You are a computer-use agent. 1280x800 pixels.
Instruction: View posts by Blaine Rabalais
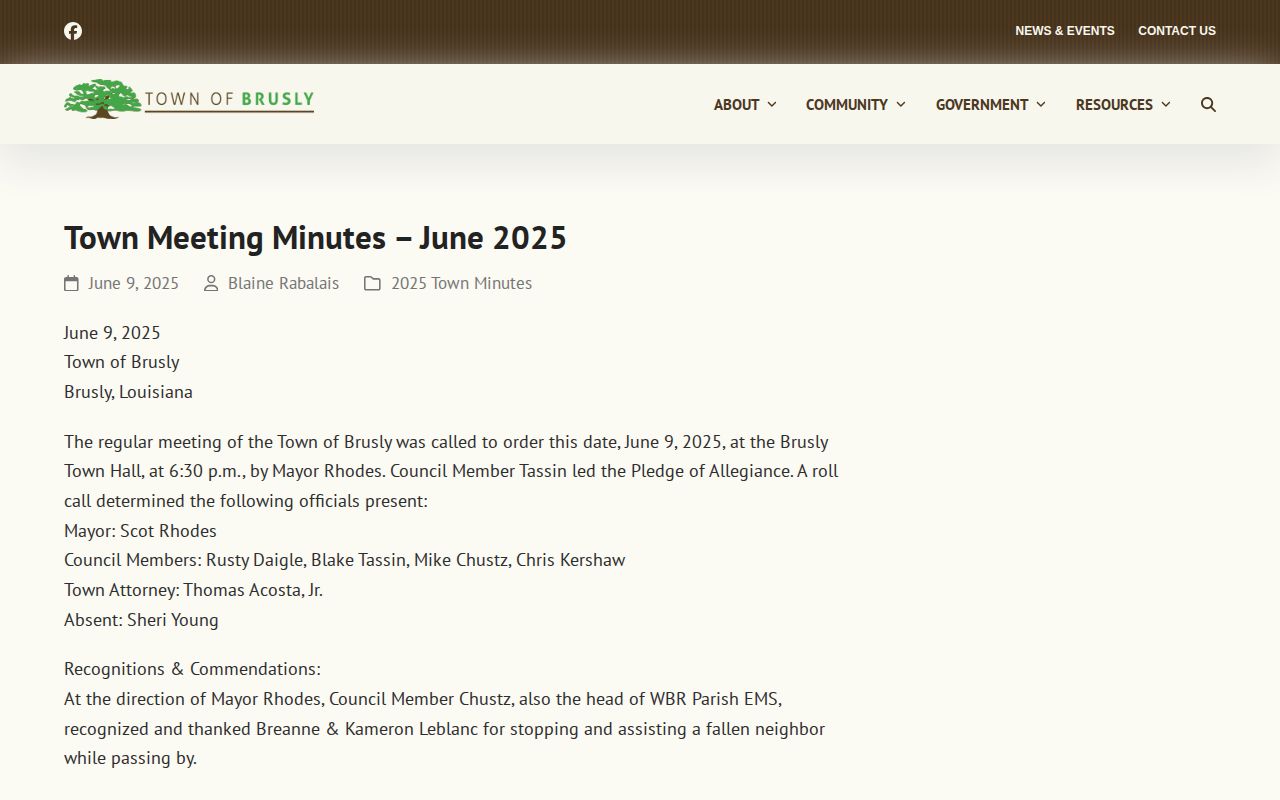point(283,284)
